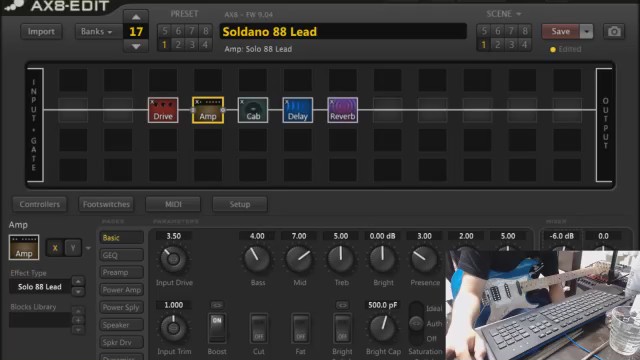Open the X/Y options dropdown arrow
The width and height of the screenshot is (640, 360).
tap(88, 248)
